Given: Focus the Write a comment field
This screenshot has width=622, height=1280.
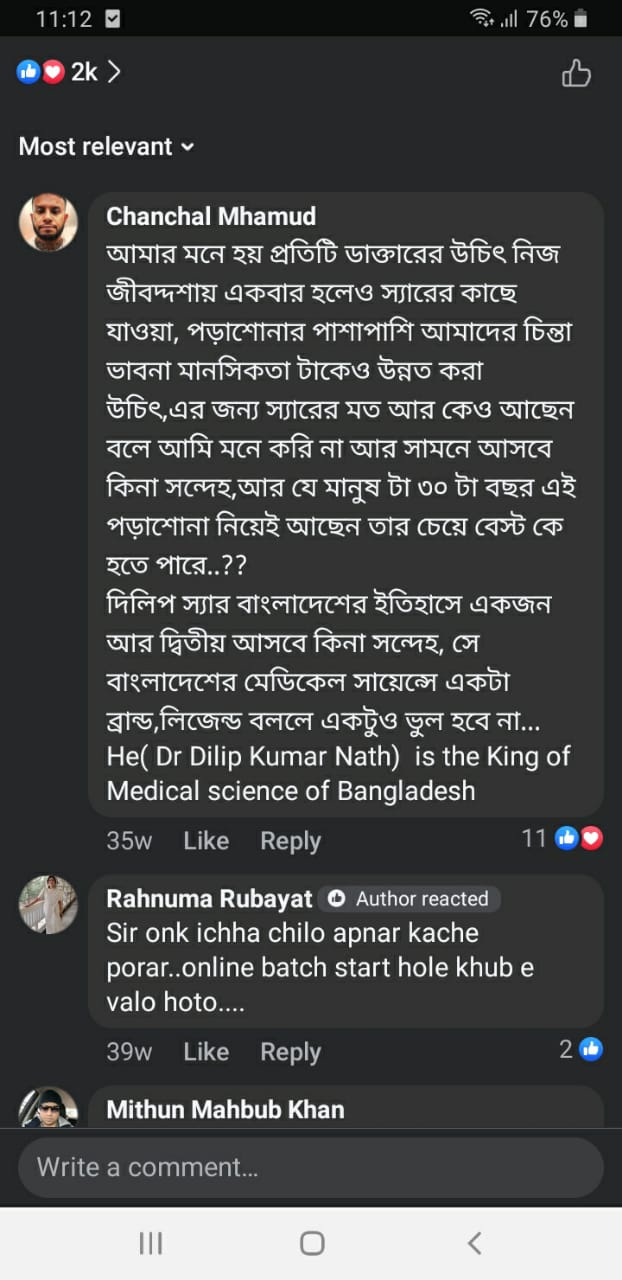Looking at the screenshot, I should click(x=310, y=1167).
